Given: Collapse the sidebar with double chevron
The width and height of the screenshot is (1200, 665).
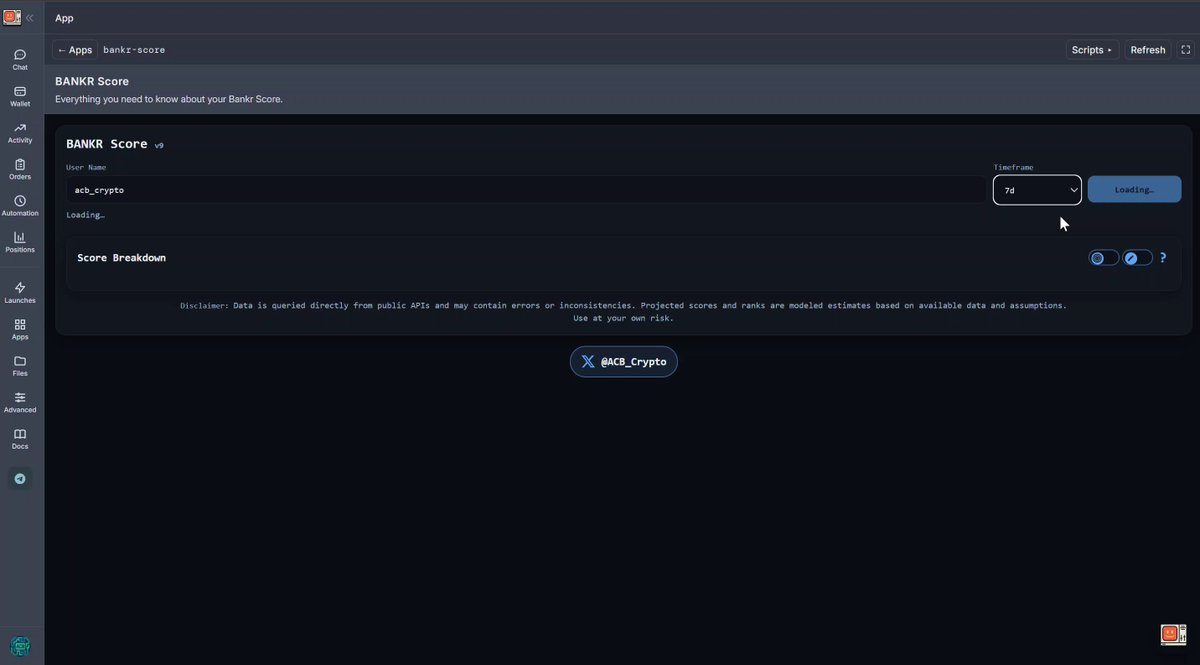Looking at the screenshot, I should [30, 18].
